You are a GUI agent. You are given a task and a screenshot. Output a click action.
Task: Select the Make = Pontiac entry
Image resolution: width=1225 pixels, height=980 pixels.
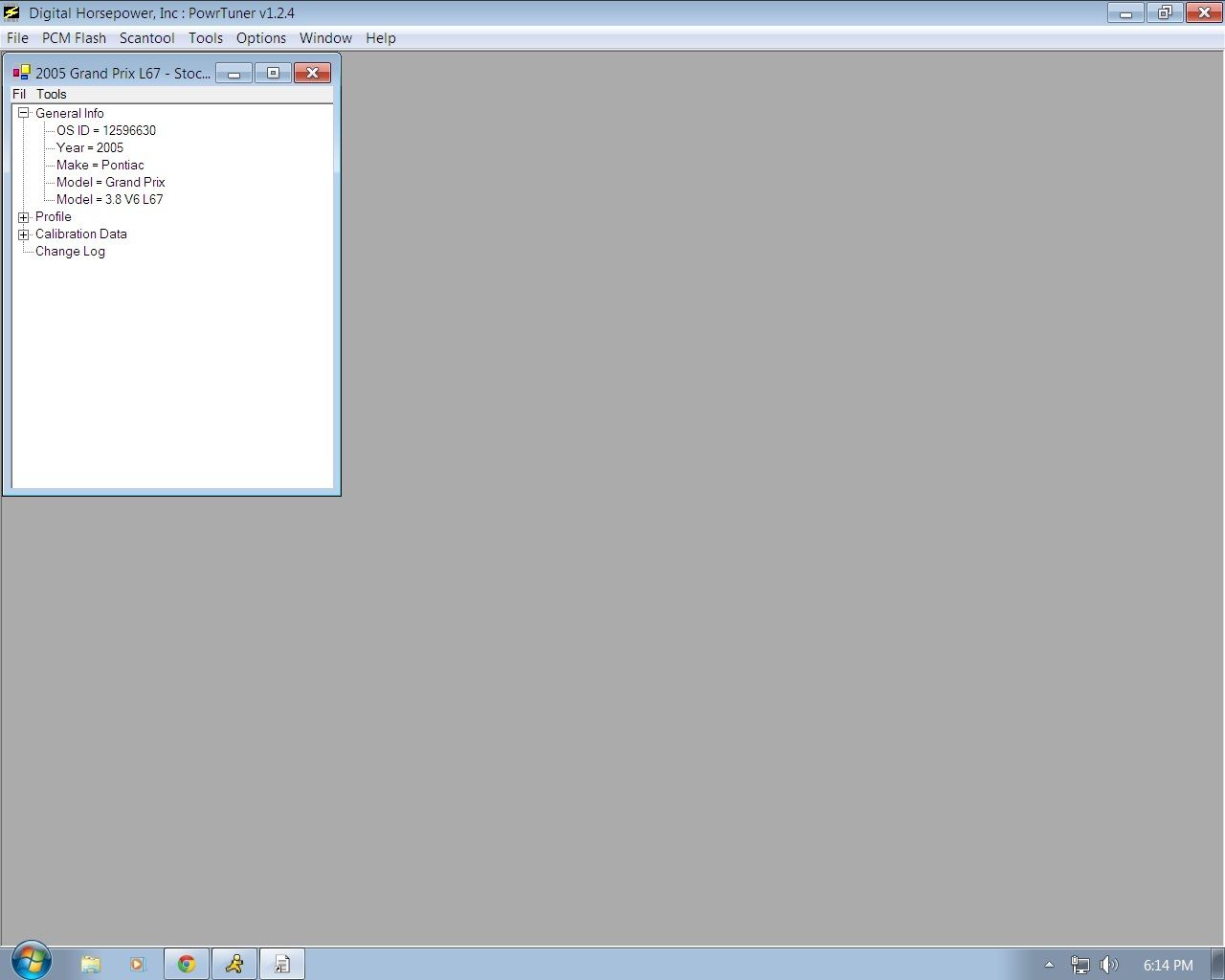tap(100, 165)
